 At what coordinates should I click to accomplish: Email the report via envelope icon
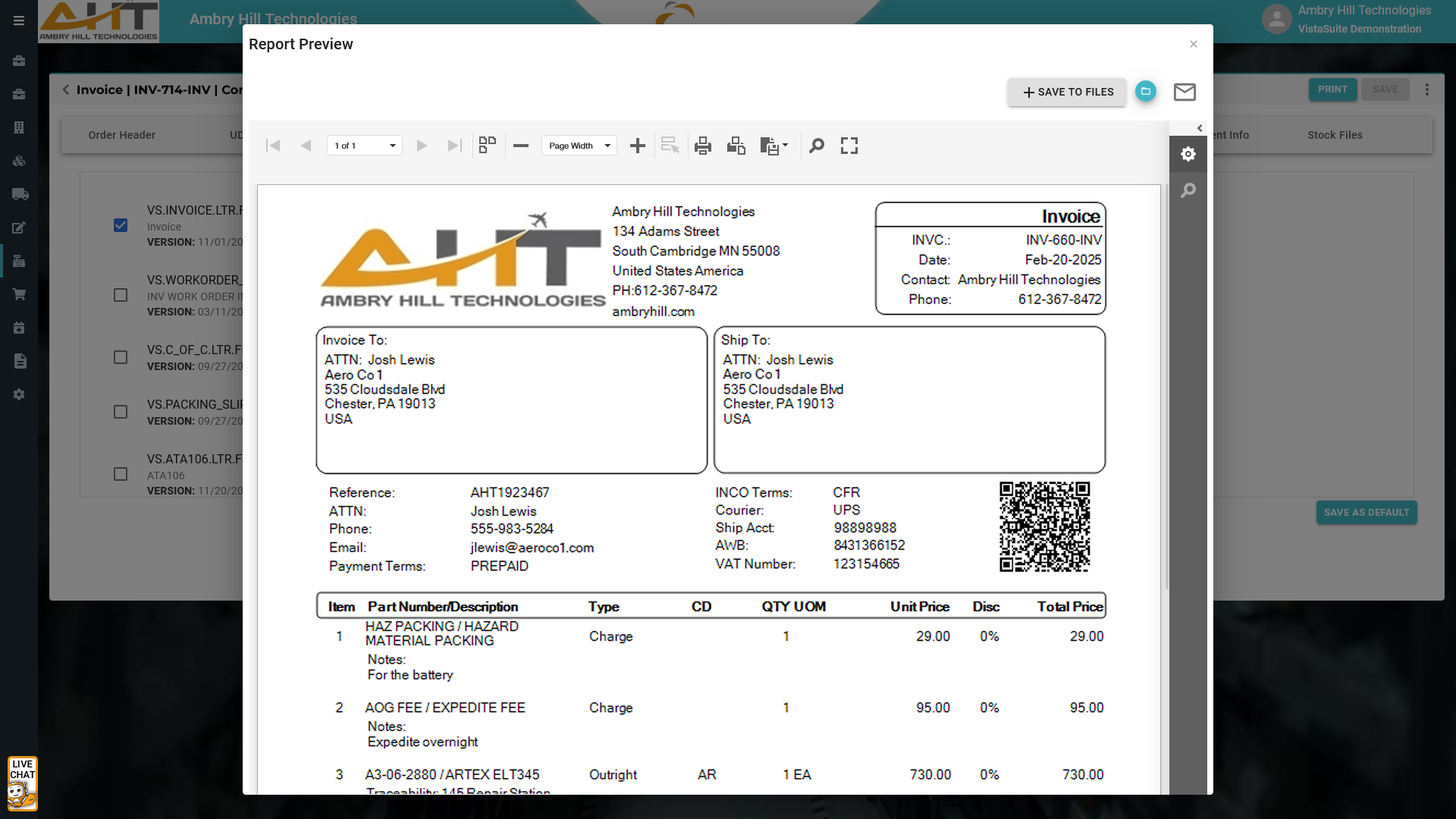pos(1185,92)
